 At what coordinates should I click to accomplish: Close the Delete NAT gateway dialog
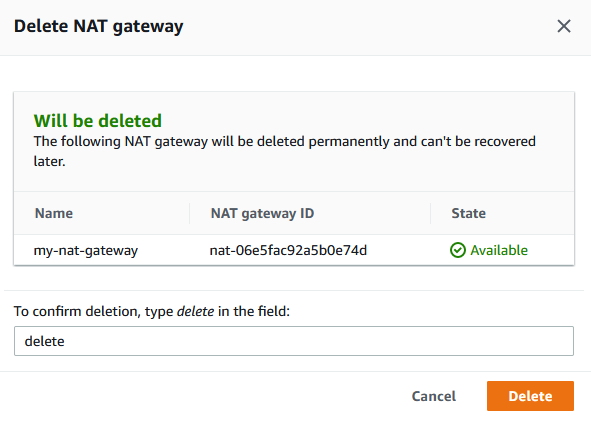coord(564,26)
